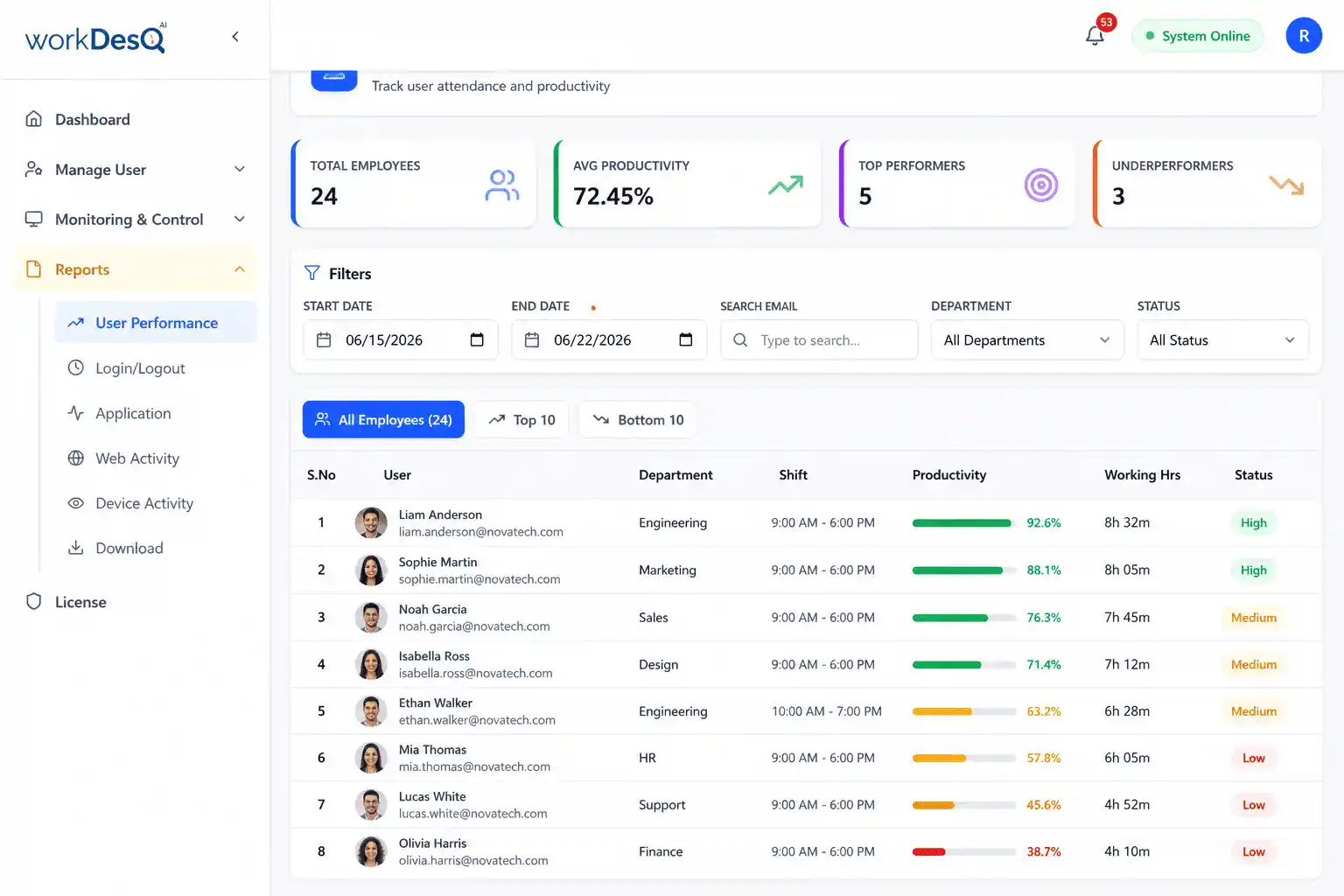Click the Manage User people icon
The height and width of the screenshot is (896, 1344).
[34, 169]
